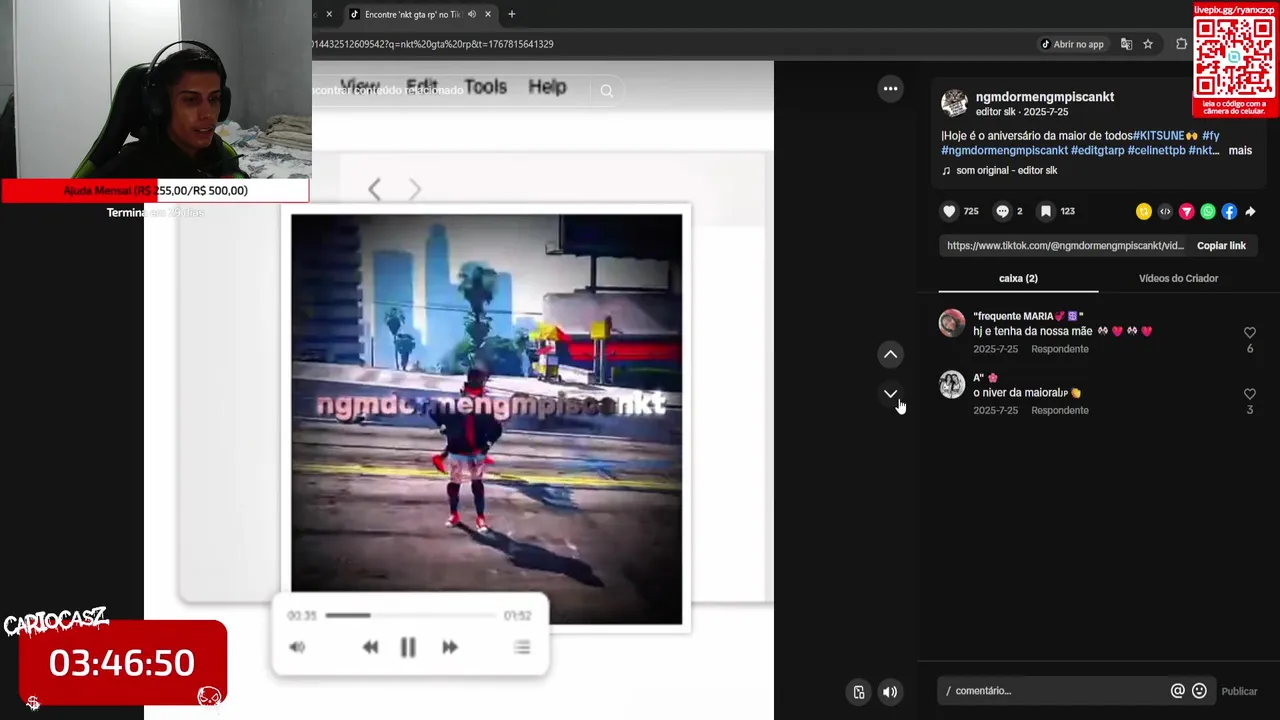Like the 'frequente MARIA' comment

coord(1249,332)
